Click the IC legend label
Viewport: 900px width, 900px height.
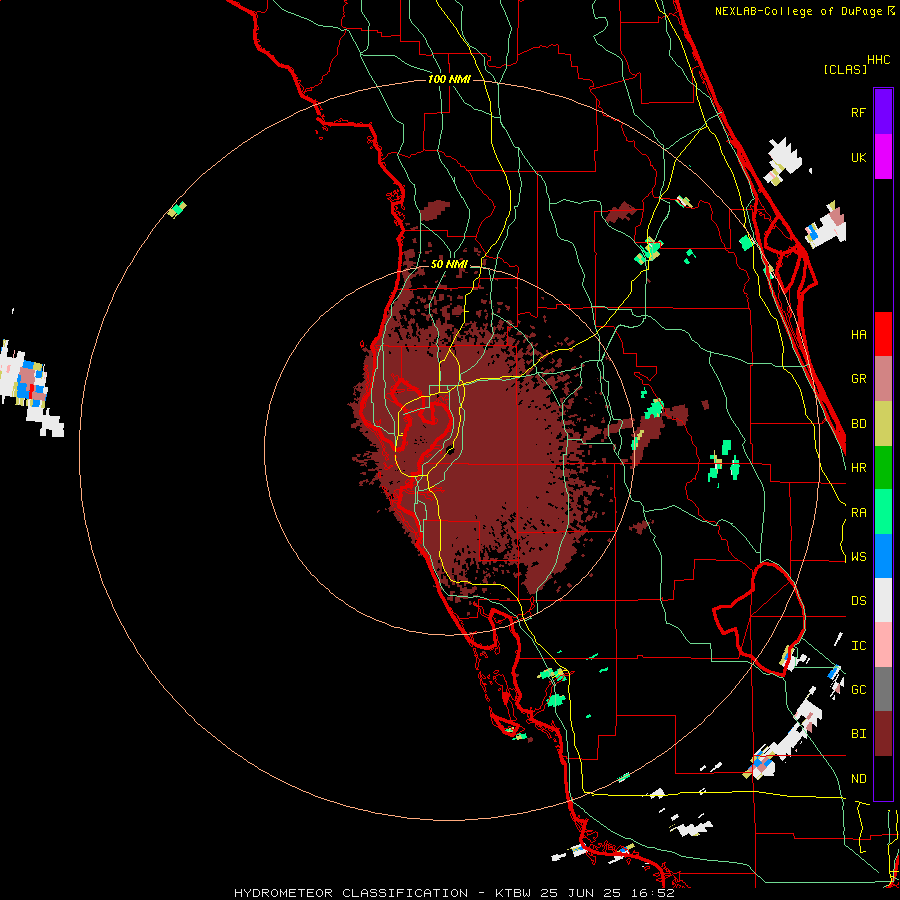click(x=858, y=646)
